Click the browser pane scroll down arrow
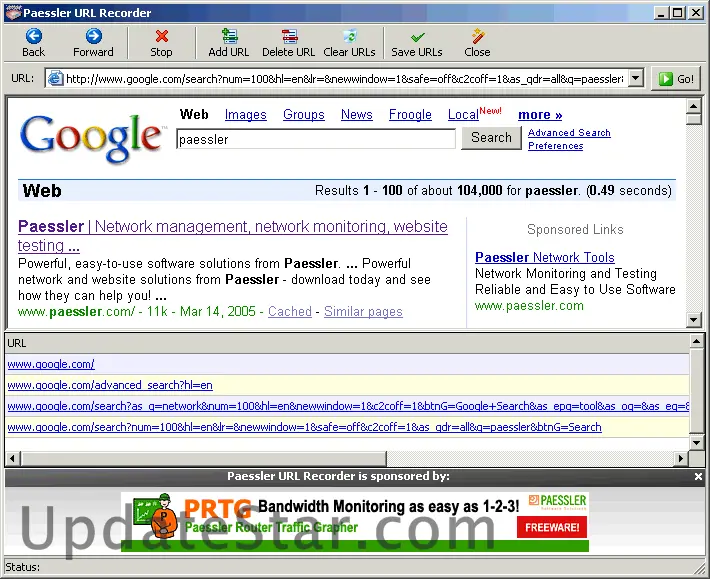Viewport: 710px width, 579px height. click(x=694, y=320)
